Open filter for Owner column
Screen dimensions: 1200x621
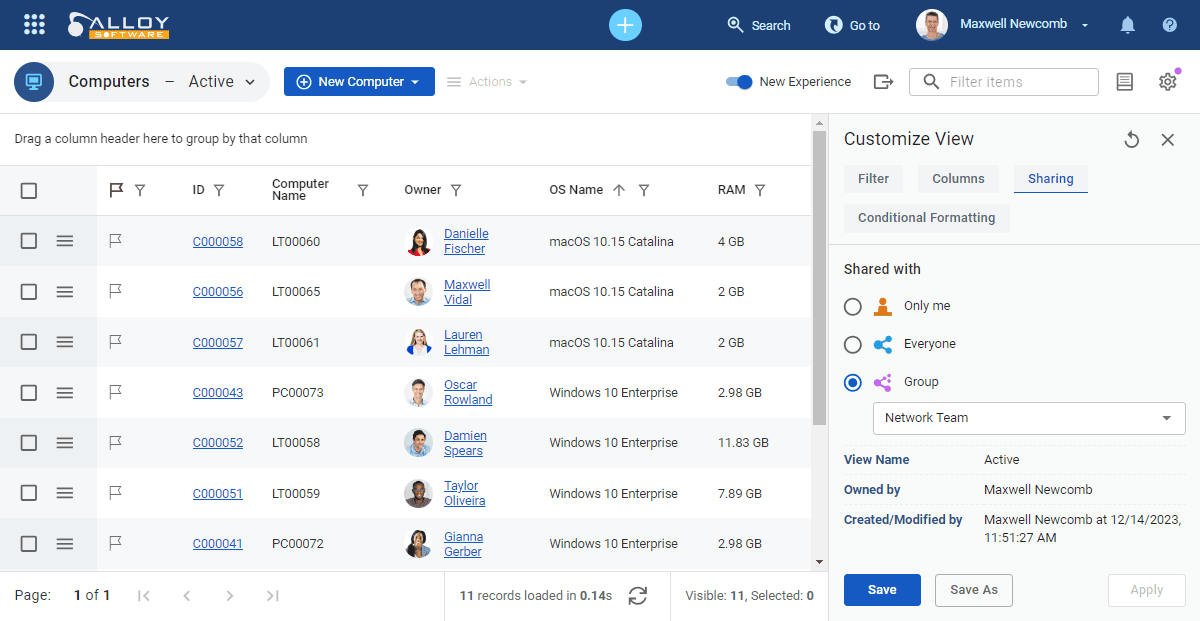[x=456, y=190]
